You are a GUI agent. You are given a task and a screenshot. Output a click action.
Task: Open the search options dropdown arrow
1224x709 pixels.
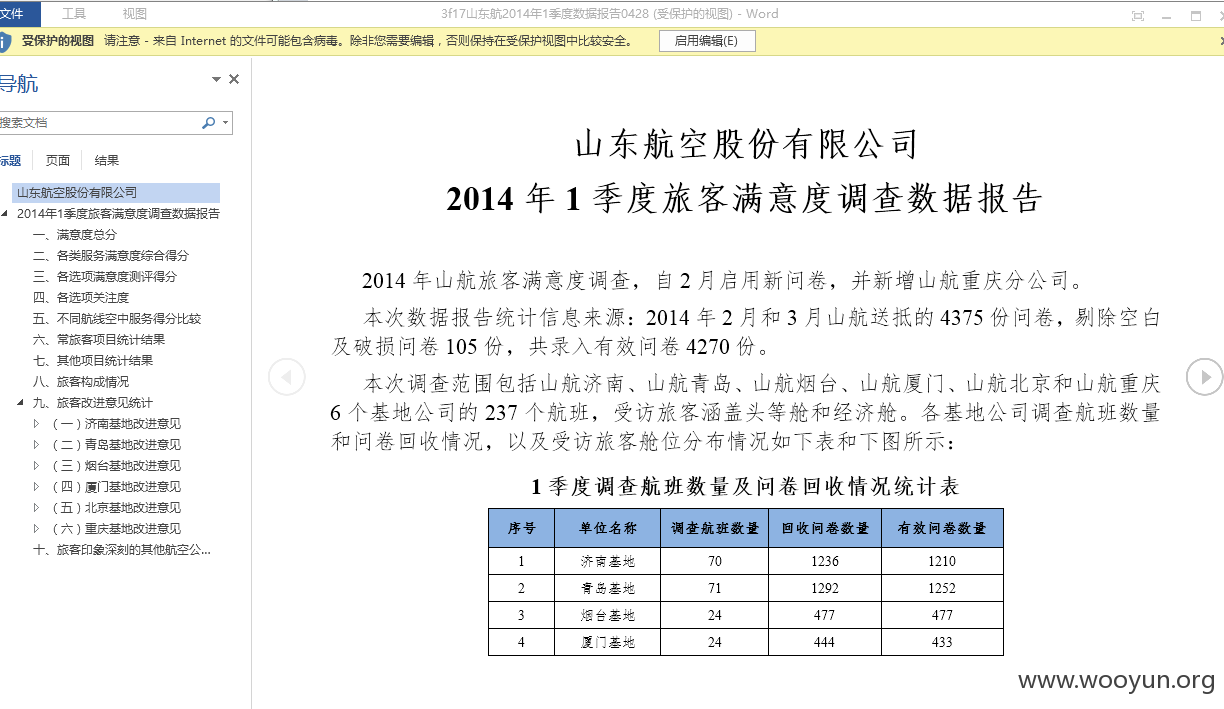click(226, 123)
